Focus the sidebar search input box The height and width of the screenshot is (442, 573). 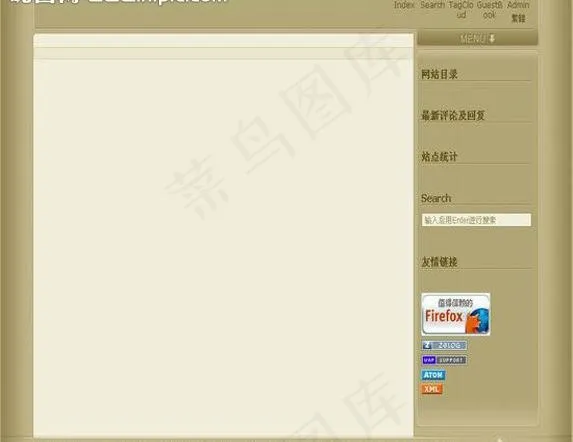[476, 220]
